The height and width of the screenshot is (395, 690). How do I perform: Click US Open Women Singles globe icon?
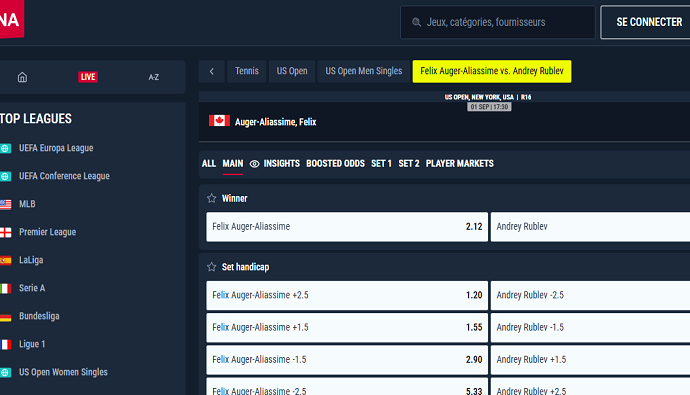pyautogui.click(x=5, y=373)
